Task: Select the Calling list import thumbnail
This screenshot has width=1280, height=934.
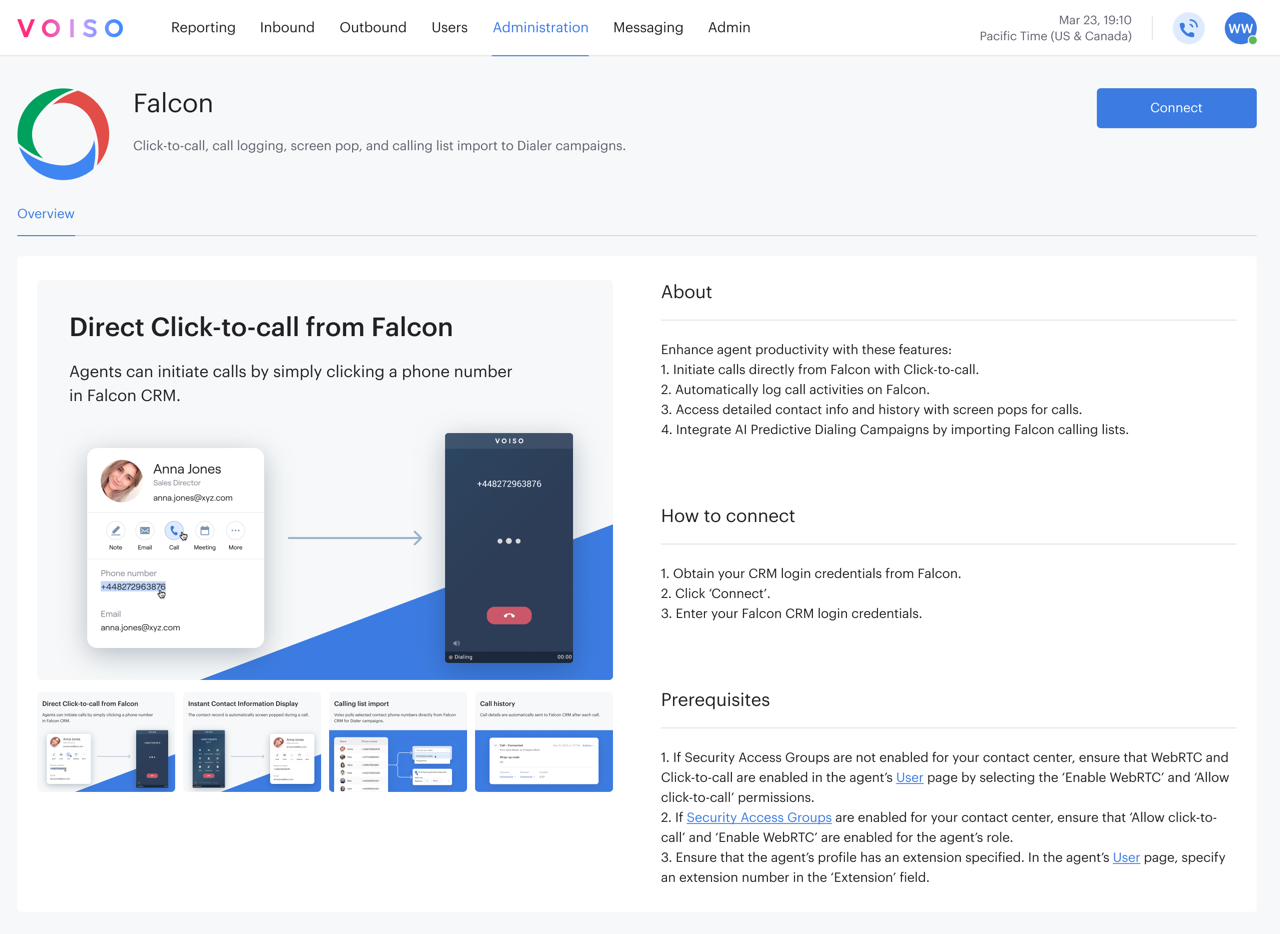Action: coord(398,742)
